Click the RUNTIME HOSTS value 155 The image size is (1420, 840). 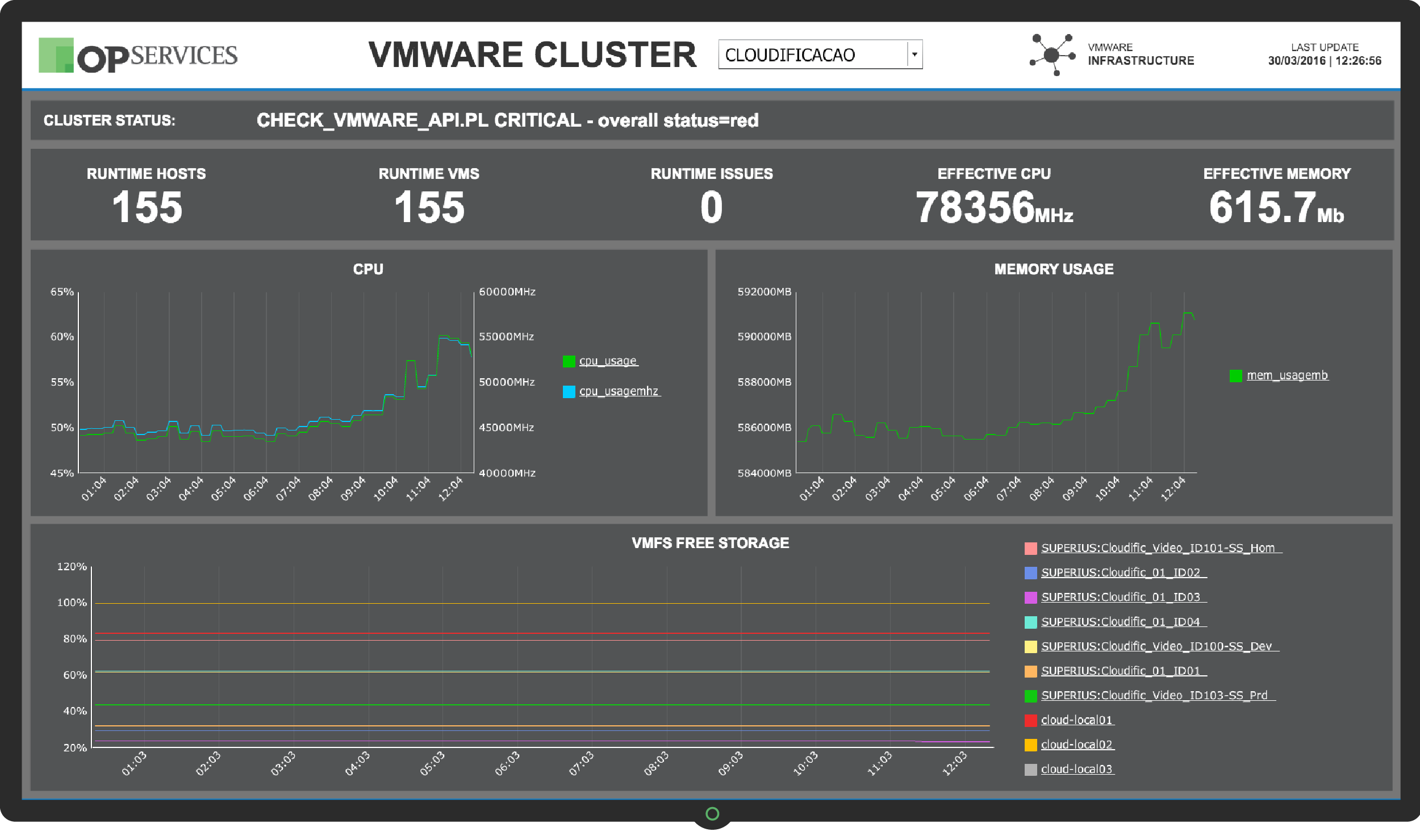click(147, 207)
